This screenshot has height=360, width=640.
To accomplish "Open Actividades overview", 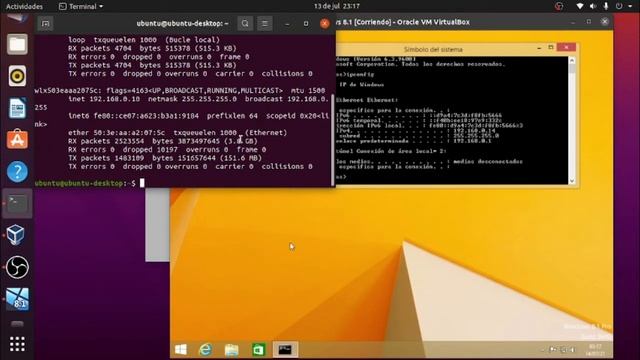I will (24, 6).
